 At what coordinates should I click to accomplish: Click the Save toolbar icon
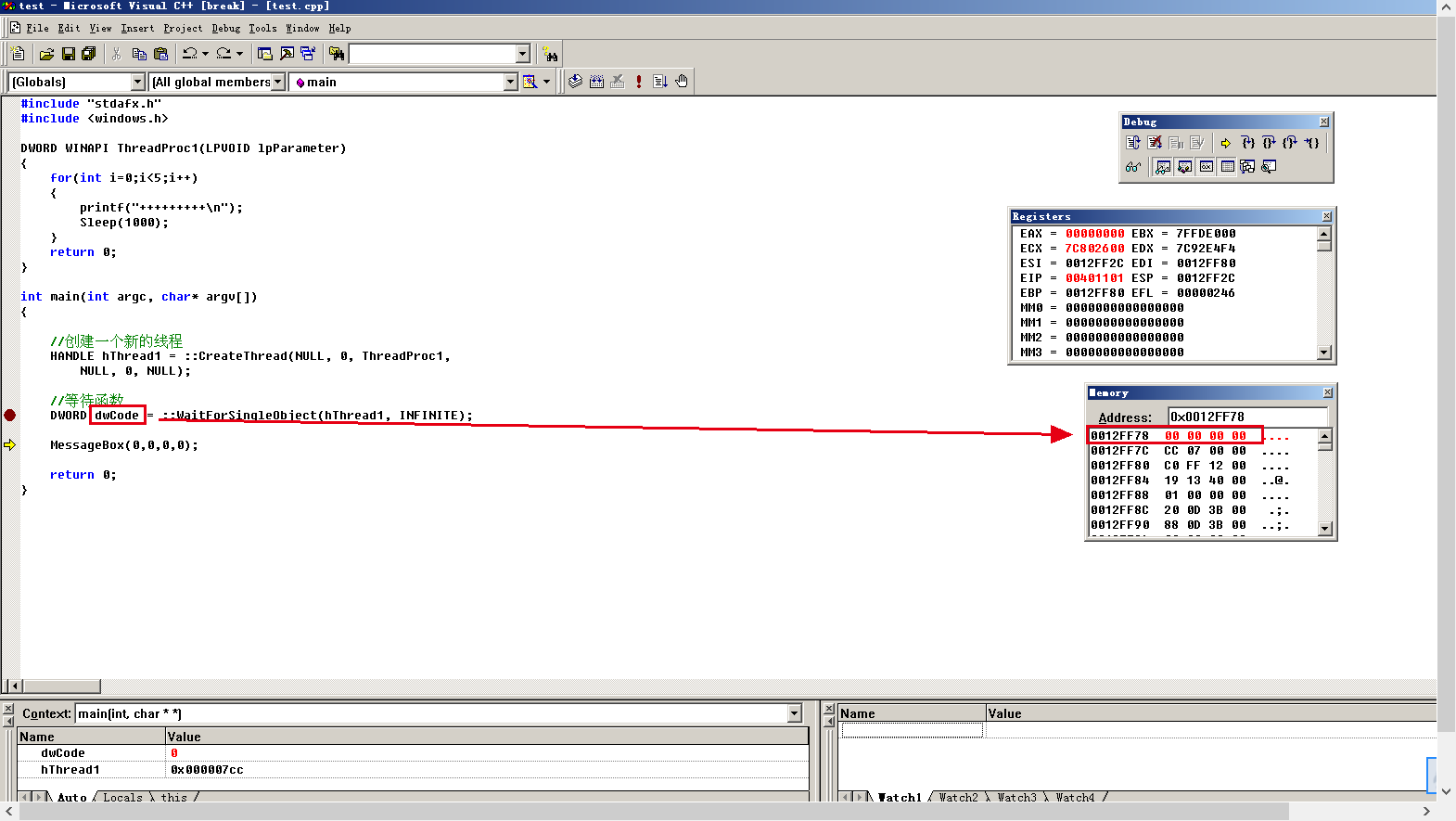pos(68,54)
